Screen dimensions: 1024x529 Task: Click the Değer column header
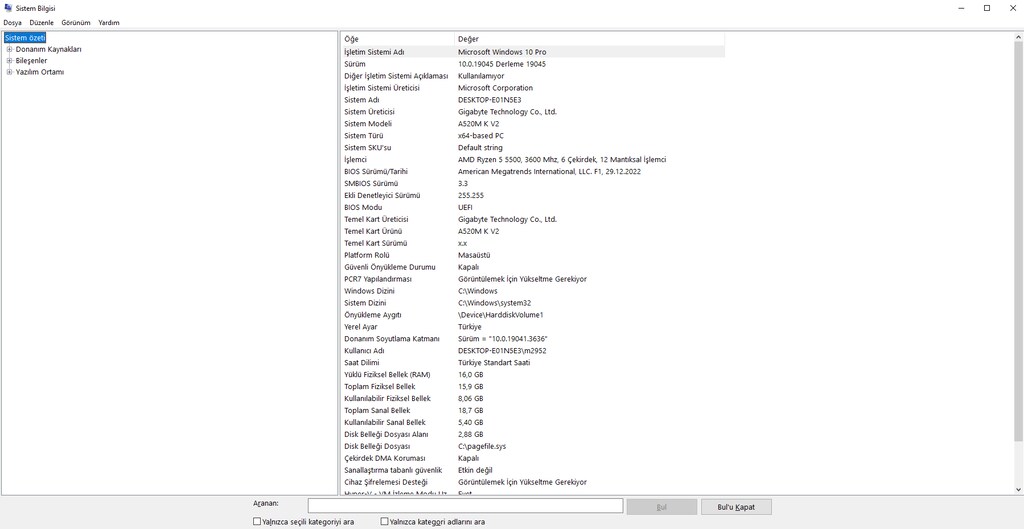coord(589,39)
